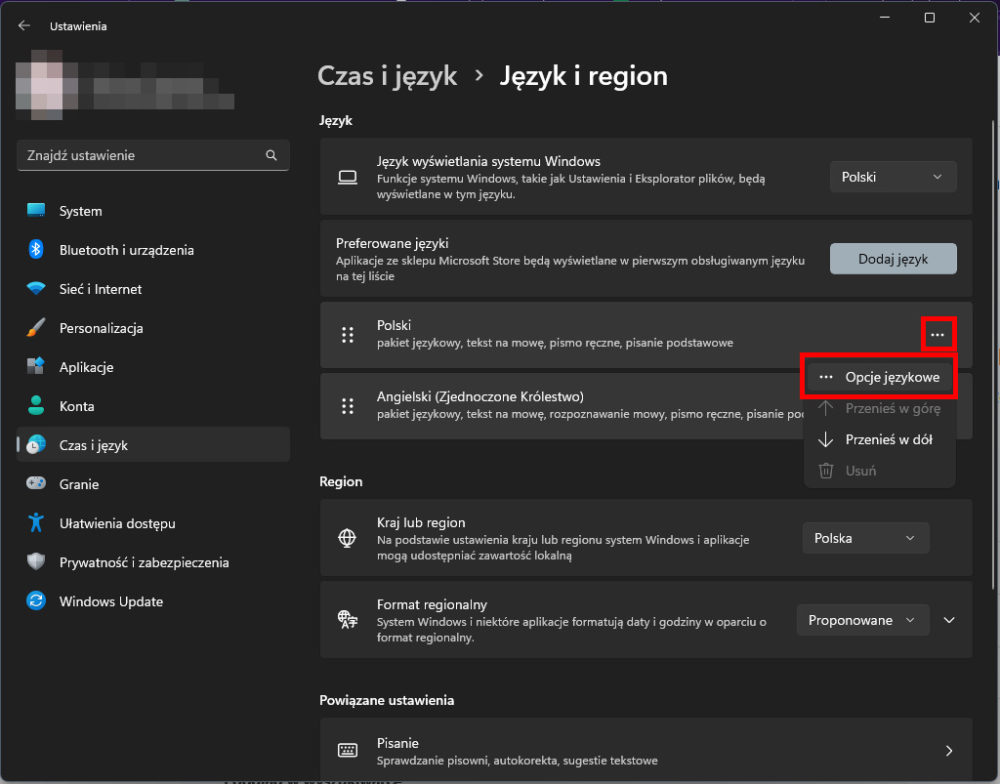Image resolution: width=1000 pixels, height=784 pixels.
Task: Click the Wi-Fi icon for Sieć i Internet
Action: 36,288
